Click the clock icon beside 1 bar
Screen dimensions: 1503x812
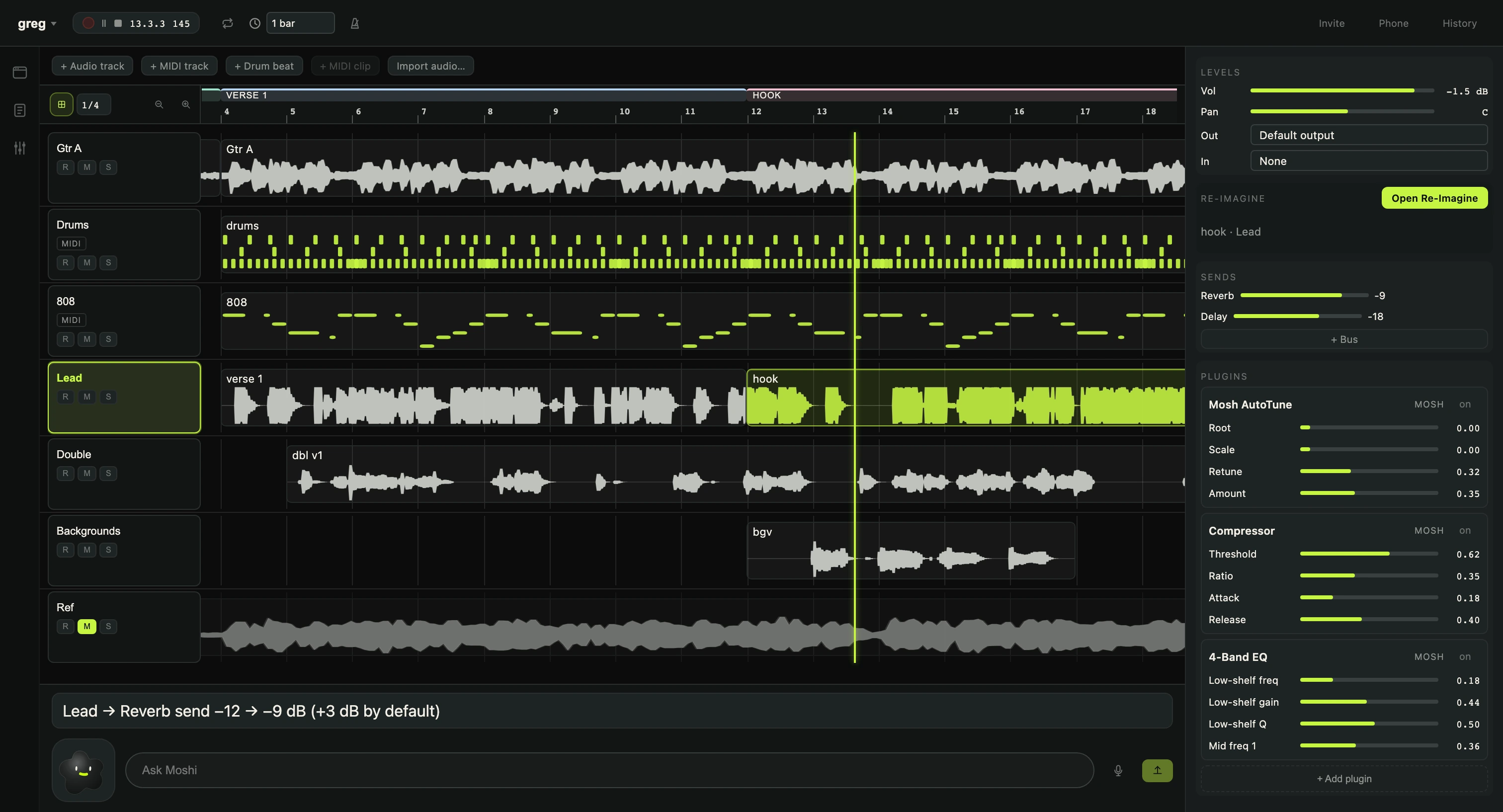pyautogui.click(x=255, y=23)
